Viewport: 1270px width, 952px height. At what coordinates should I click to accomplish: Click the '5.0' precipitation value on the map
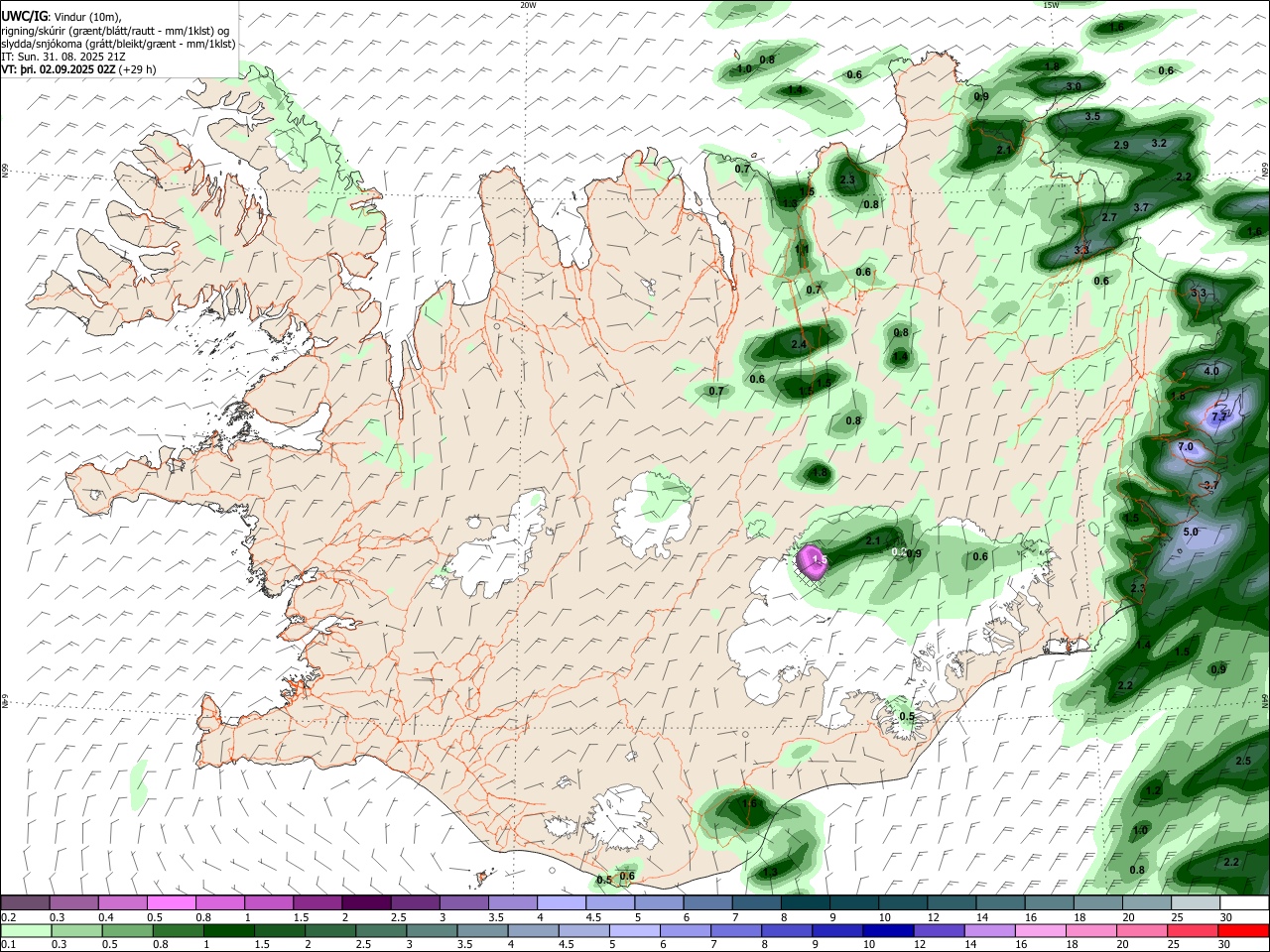pos(1192,533)
